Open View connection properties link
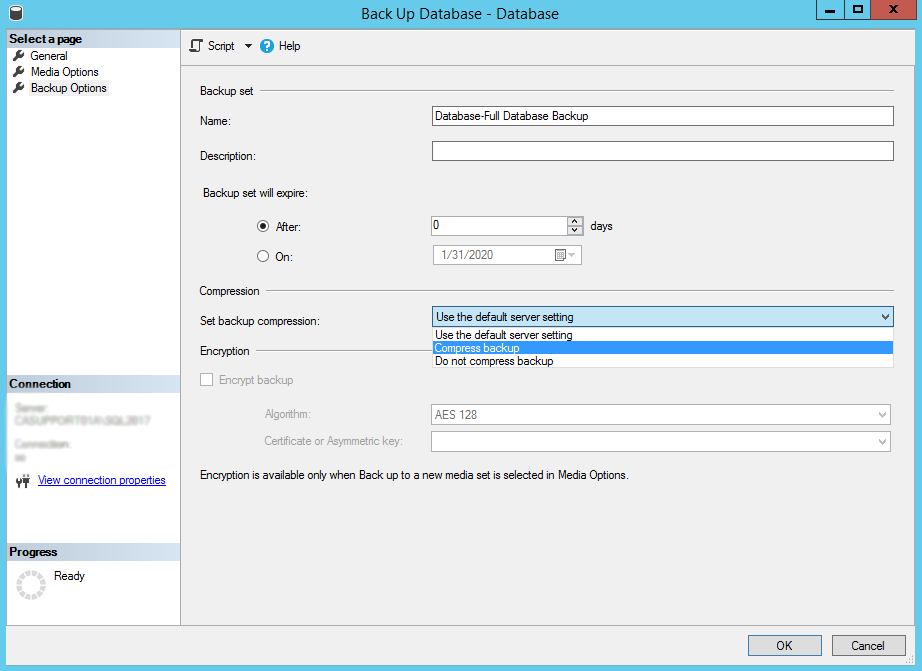 coord(102,480)
